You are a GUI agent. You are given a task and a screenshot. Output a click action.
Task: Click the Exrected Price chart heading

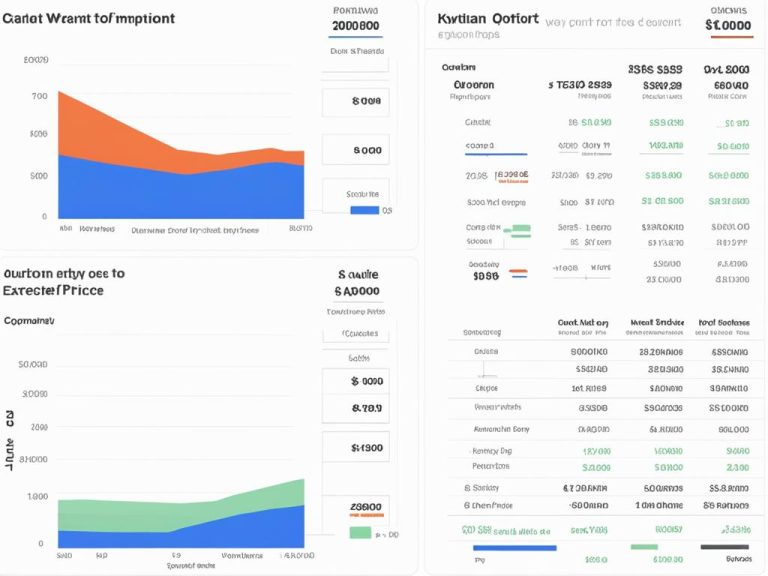[53, 289]
